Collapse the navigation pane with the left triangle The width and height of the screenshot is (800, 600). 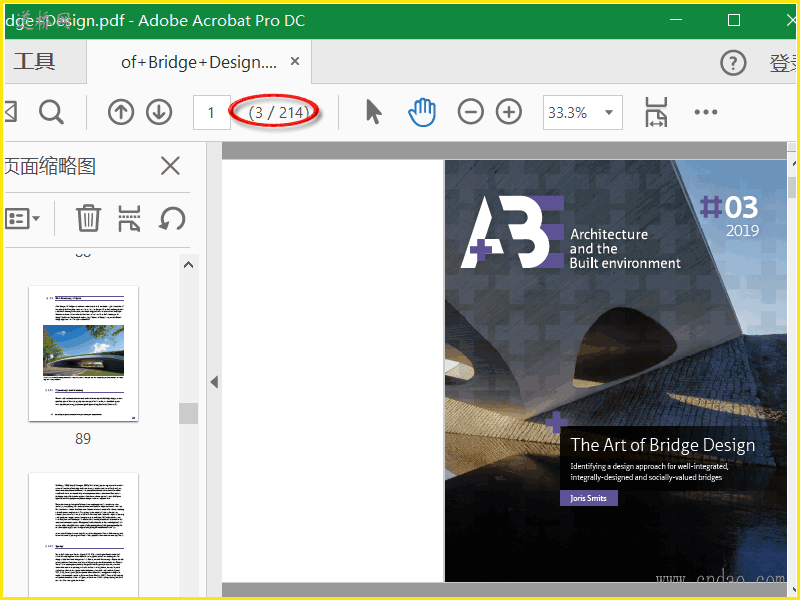214,382
